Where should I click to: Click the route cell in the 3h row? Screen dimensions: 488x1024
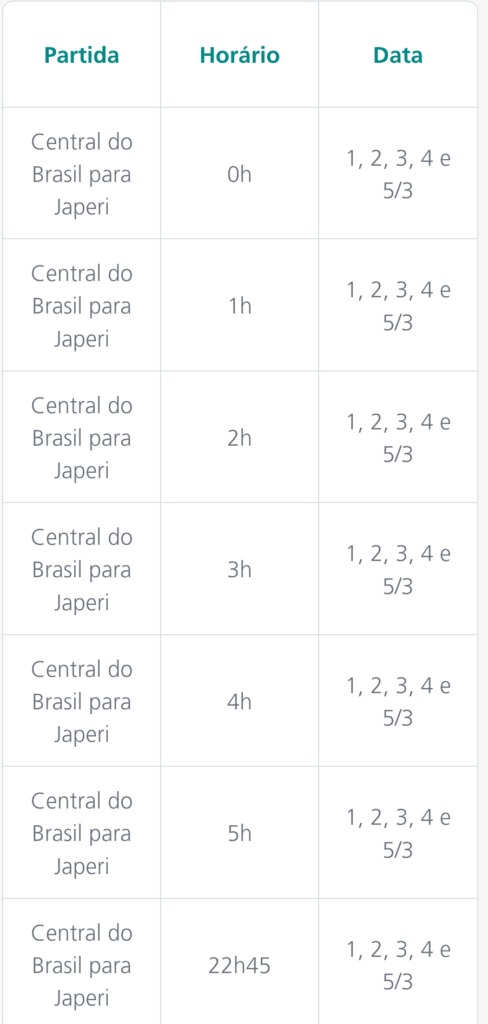pyautogui.click(x=82, y=569)
